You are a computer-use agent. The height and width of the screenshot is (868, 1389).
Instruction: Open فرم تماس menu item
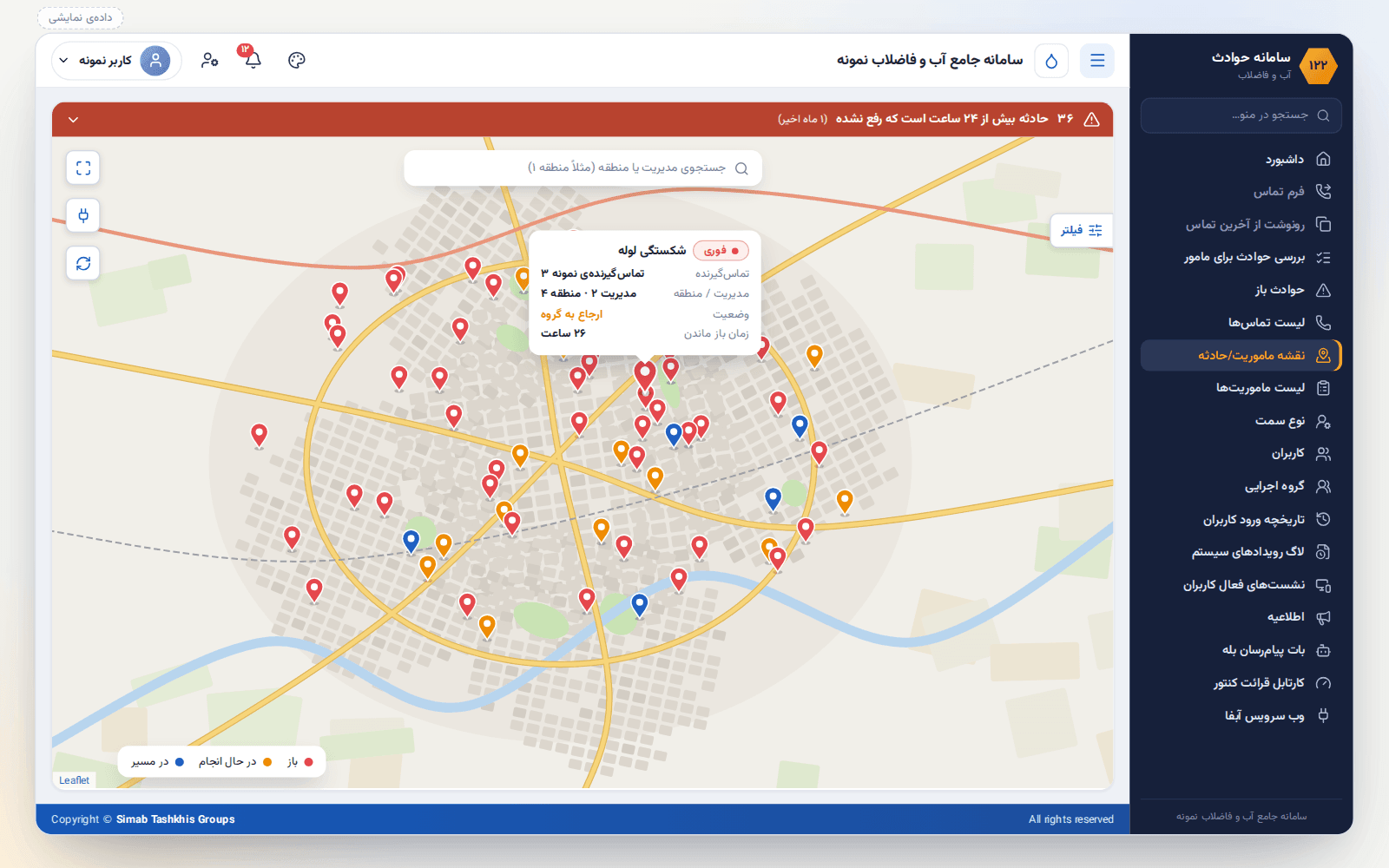1241,192
